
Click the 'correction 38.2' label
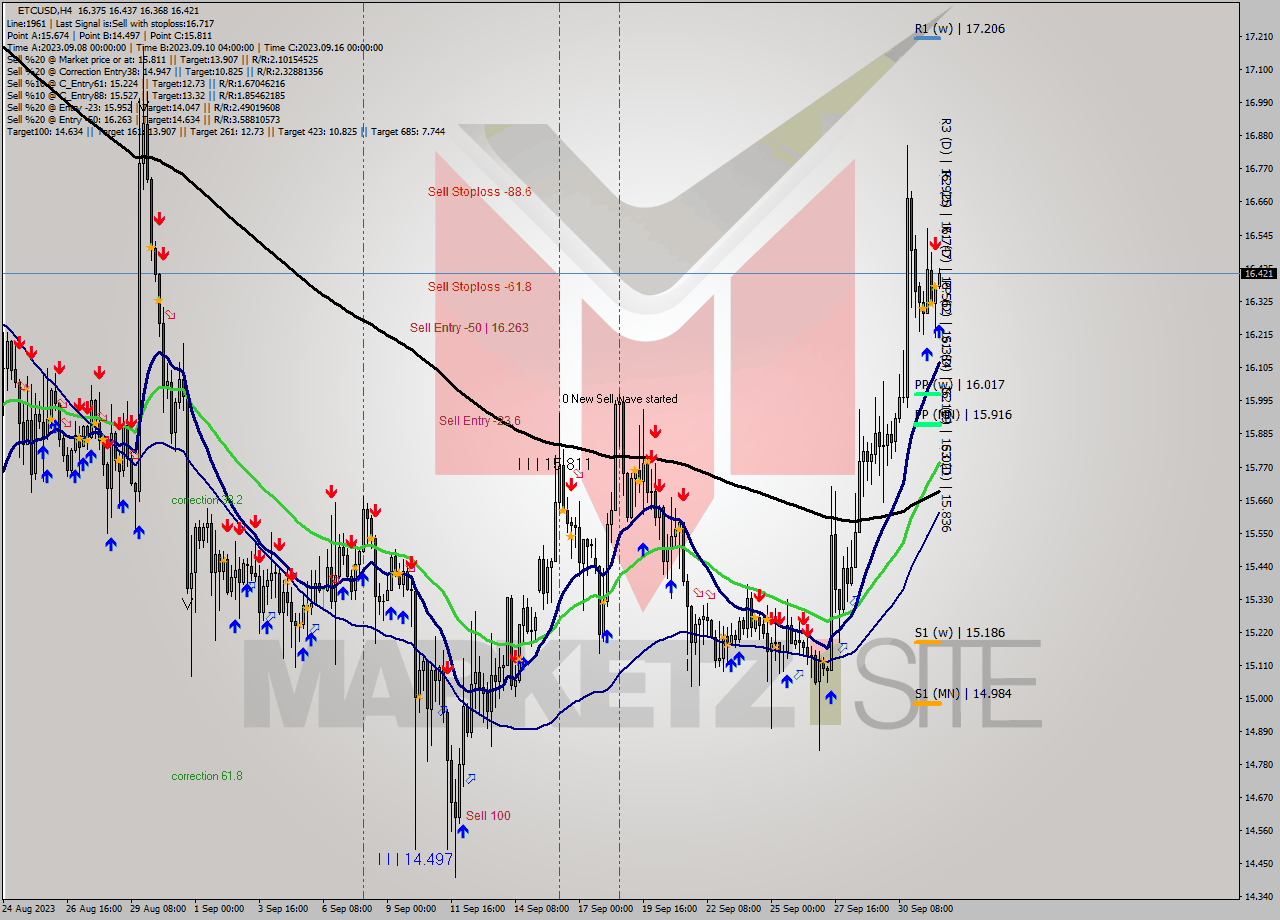coord(207,500)
